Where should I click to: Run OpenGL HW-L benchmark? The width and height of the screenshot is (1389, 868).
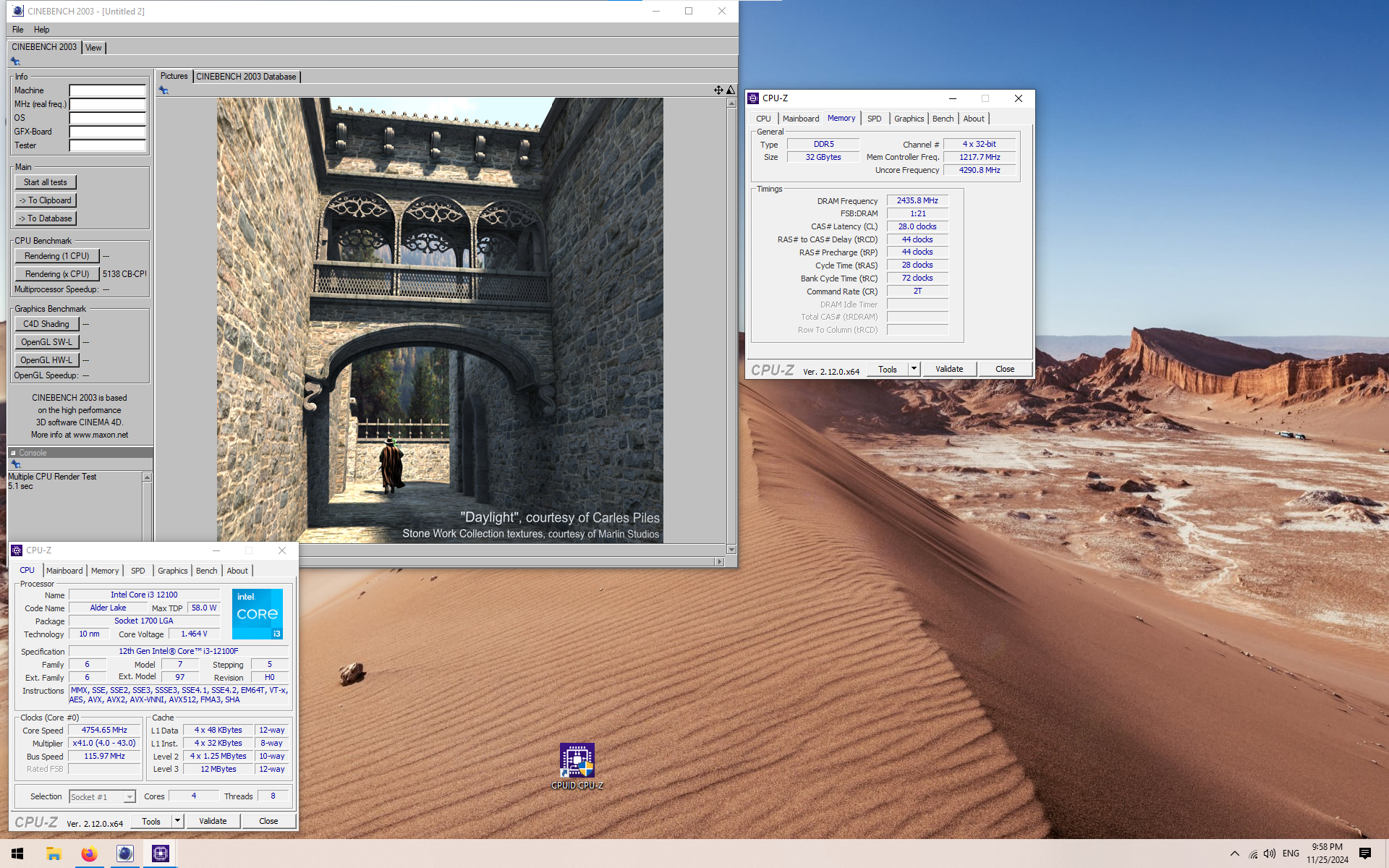[46, 360]
